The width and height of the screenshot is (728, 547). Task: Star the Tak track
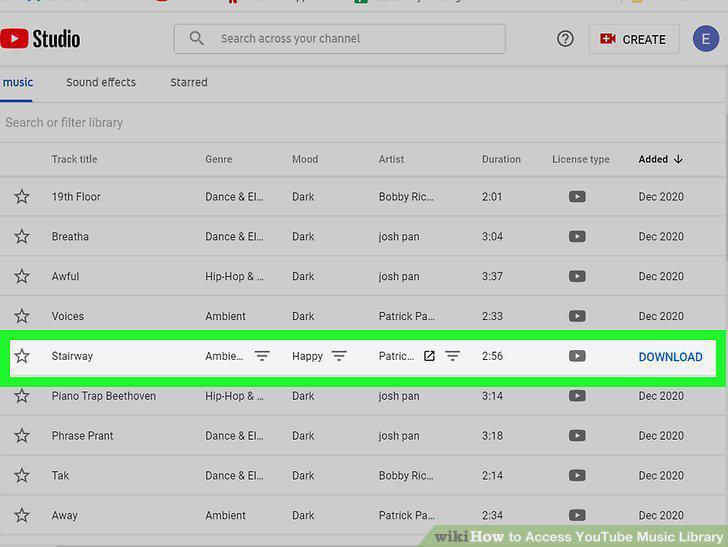(x=22, y=475)
